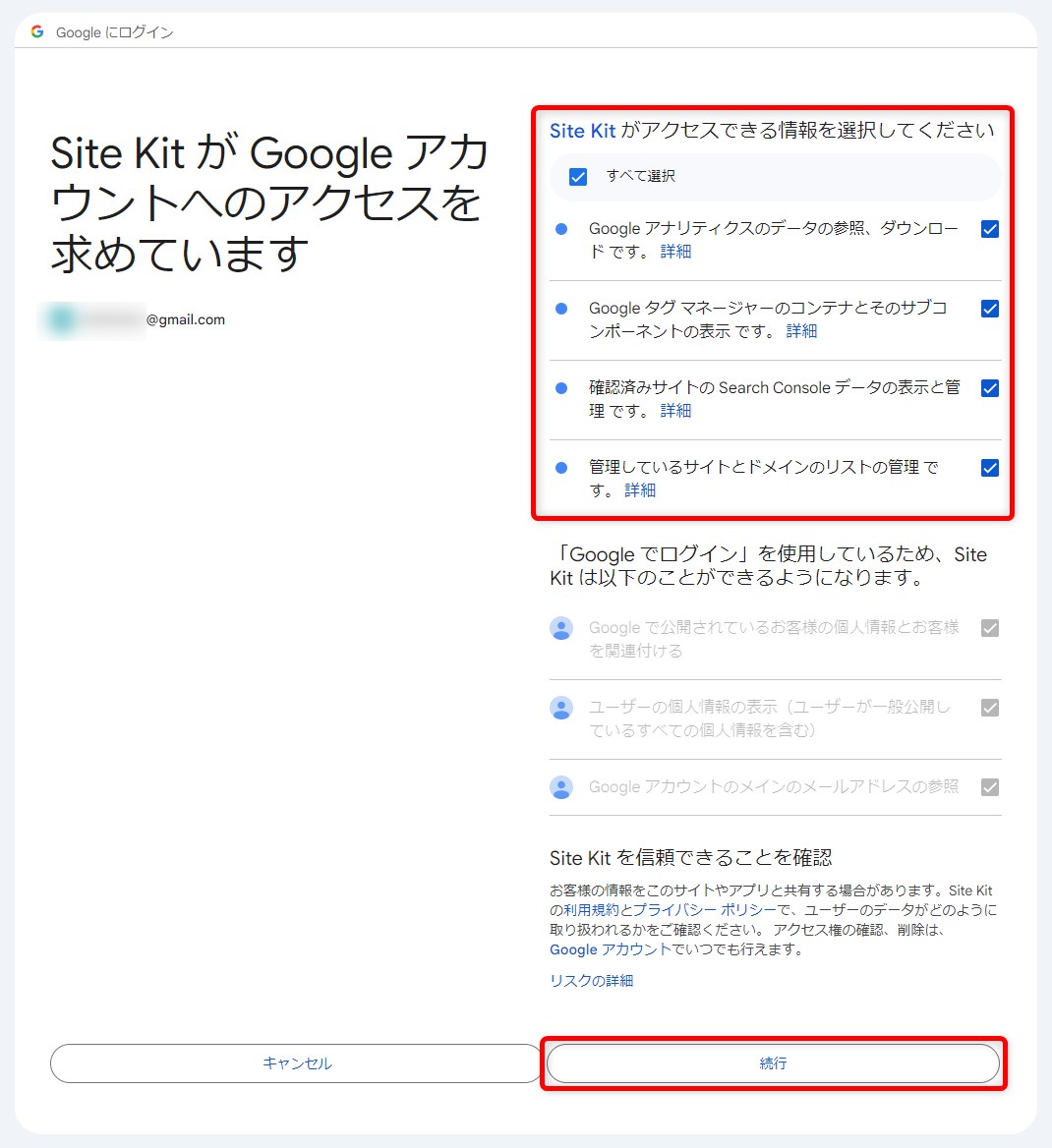The image size is (1052, 1148).
Task: Uncheck Google Analytics data access checkbox
Action: 990,229
